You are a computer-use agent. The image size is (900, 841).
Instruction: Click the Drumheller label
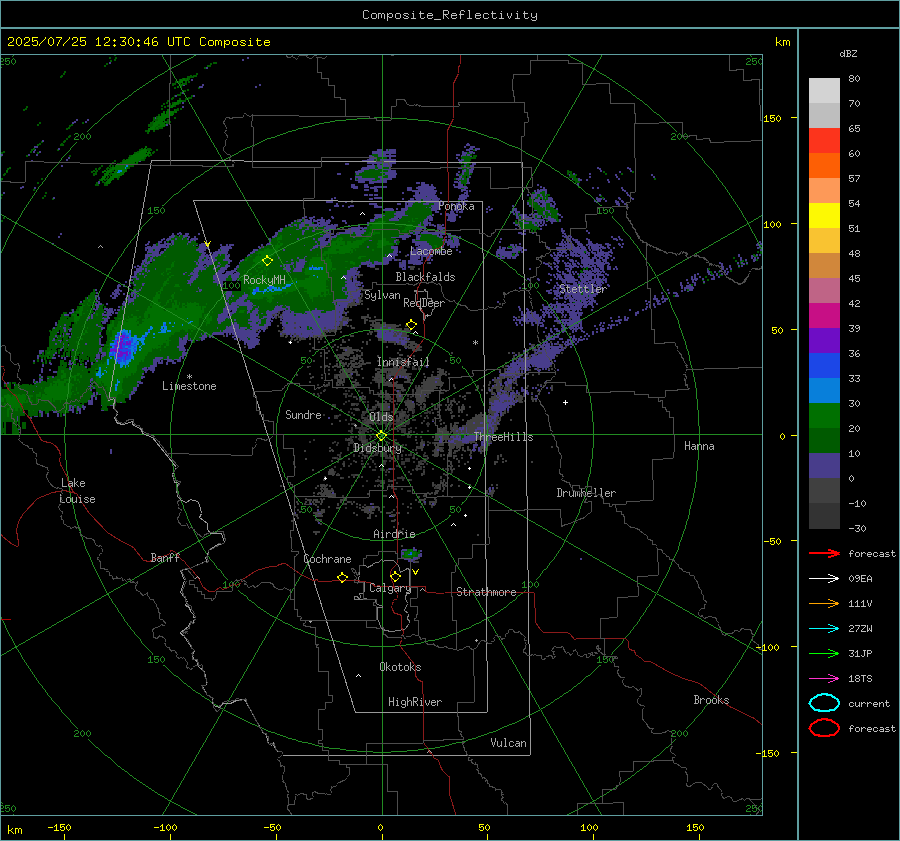point(586,493)
